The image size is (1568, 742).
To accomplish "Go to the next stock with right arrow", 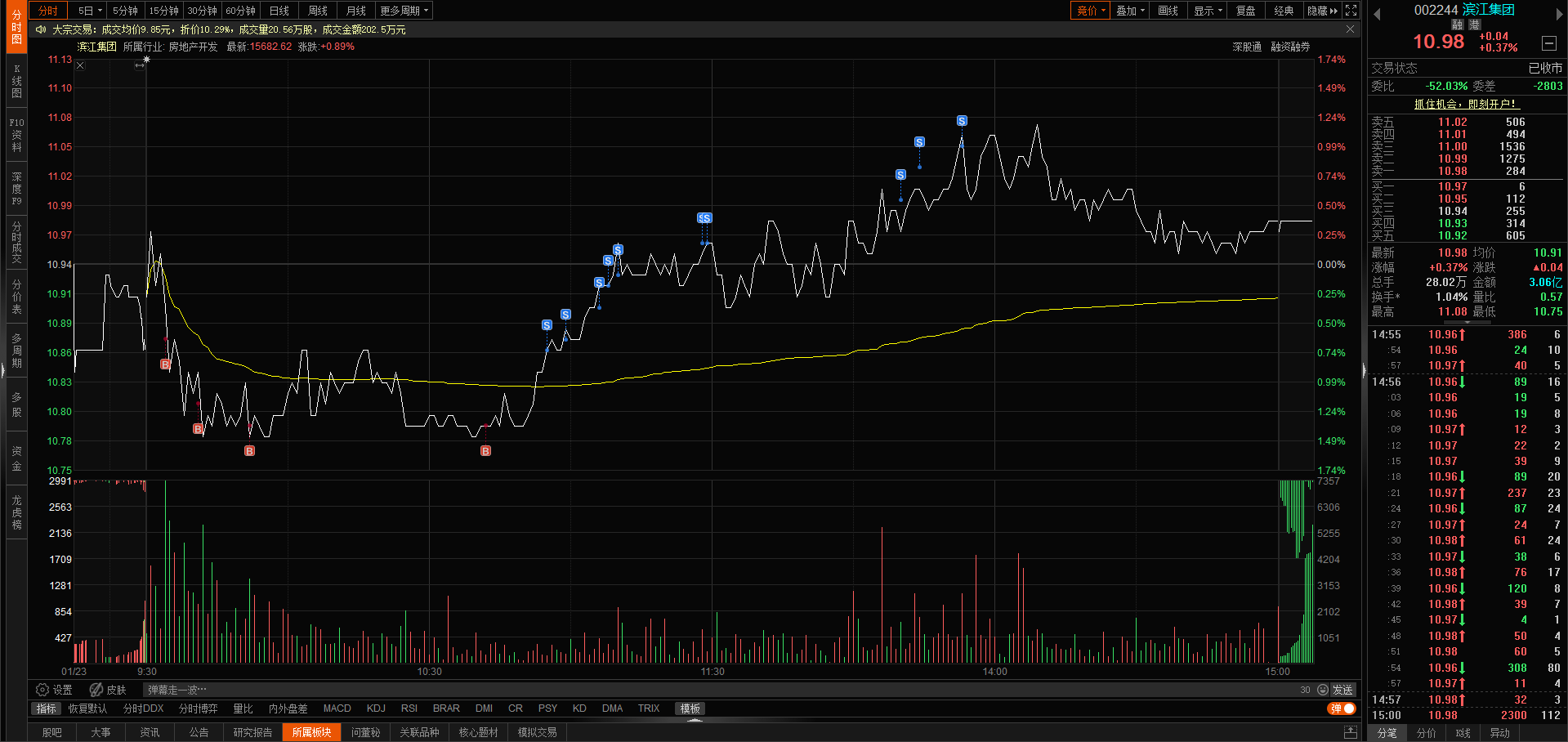I will [x=1559, y=14].
